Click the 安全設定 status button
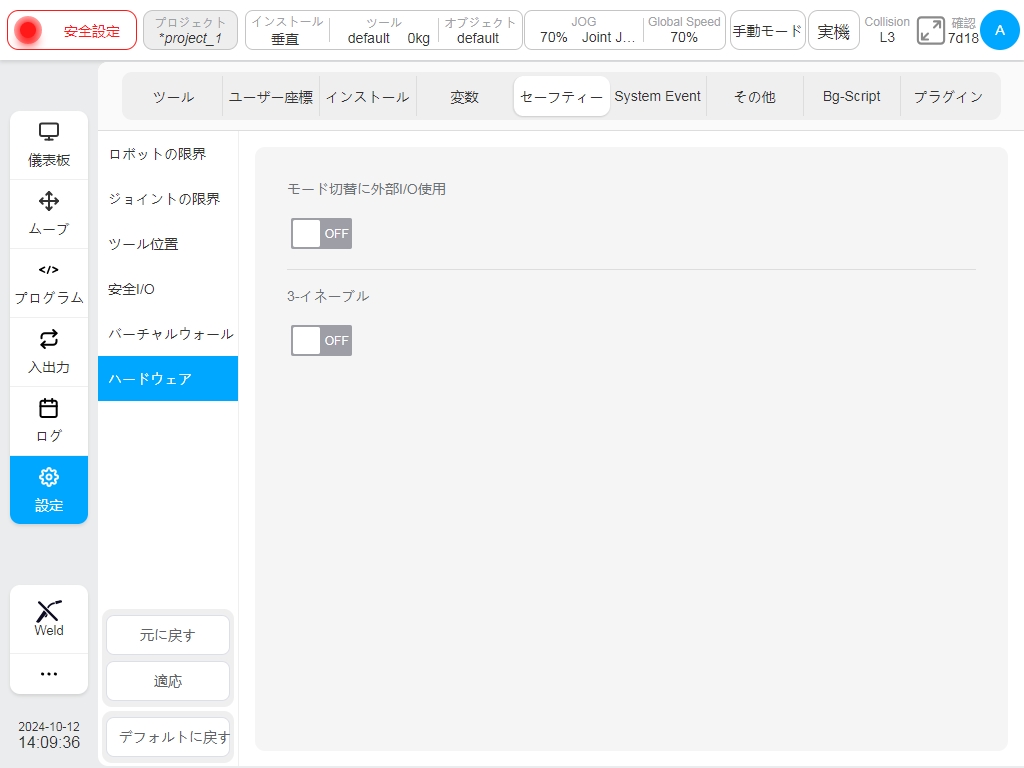This screenshot has height=768, width=1024. tap(72, 30)
